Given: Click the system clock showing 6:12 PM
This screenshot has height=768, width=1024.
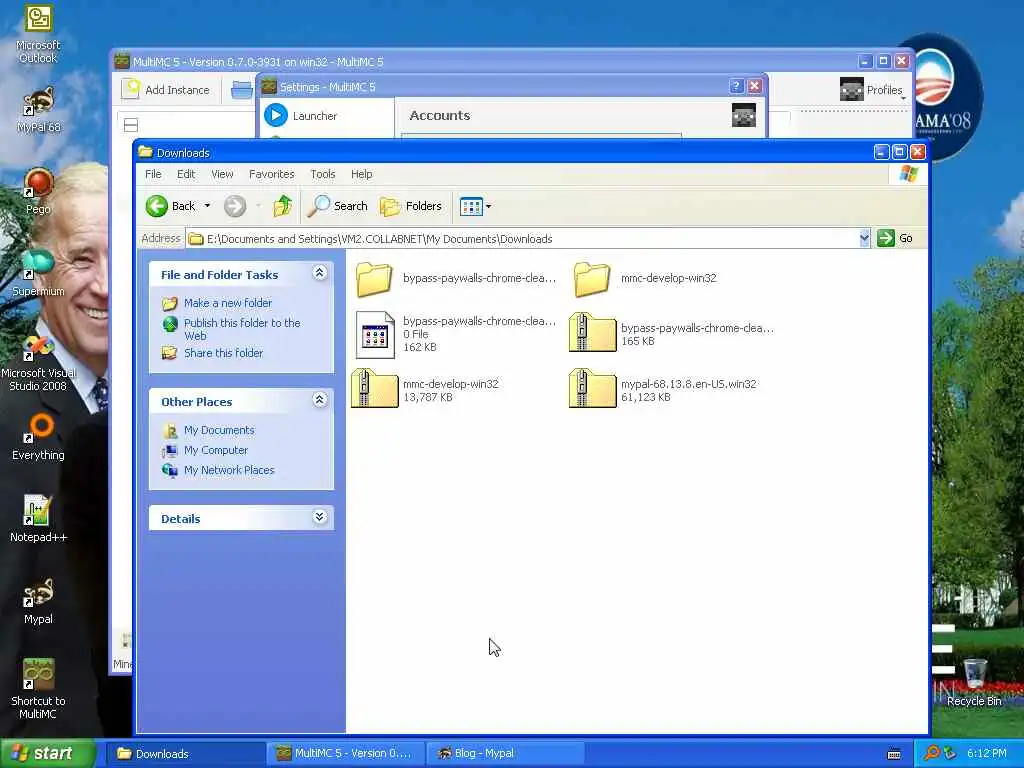Looking at the screenshot, I should [x=987, y=753].
